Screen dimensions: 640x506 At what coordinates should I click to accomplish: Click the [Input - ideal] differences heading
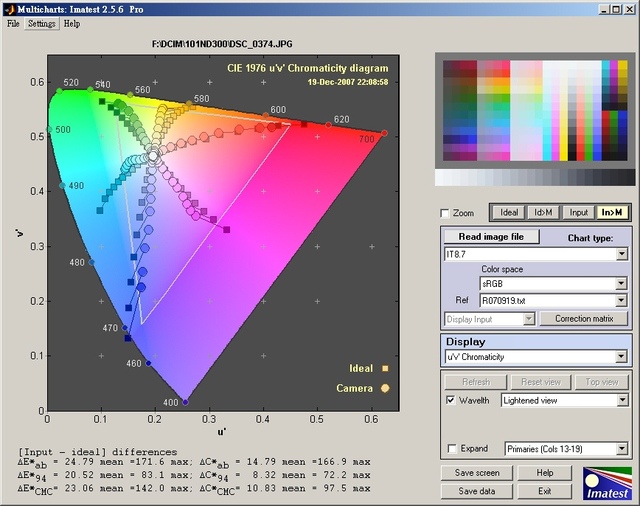[98, 452]
